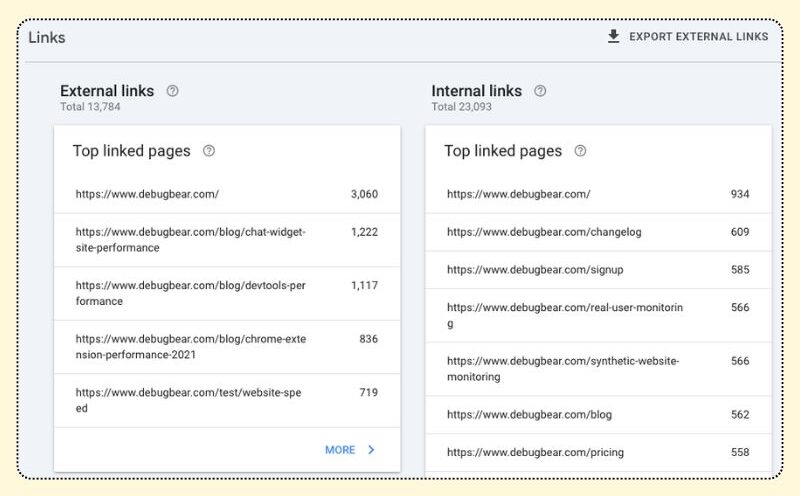Select external row https://www.debugbear.com/ homepage
The width and height of the screenshot is (800, 496).
click(227, 194)
